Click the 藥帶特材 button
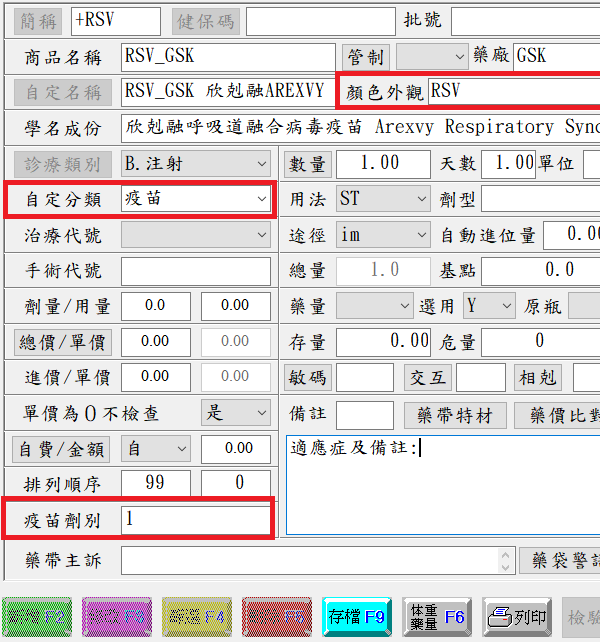The image size is (600, 642). pyautogui.click(x=455, y=415)
